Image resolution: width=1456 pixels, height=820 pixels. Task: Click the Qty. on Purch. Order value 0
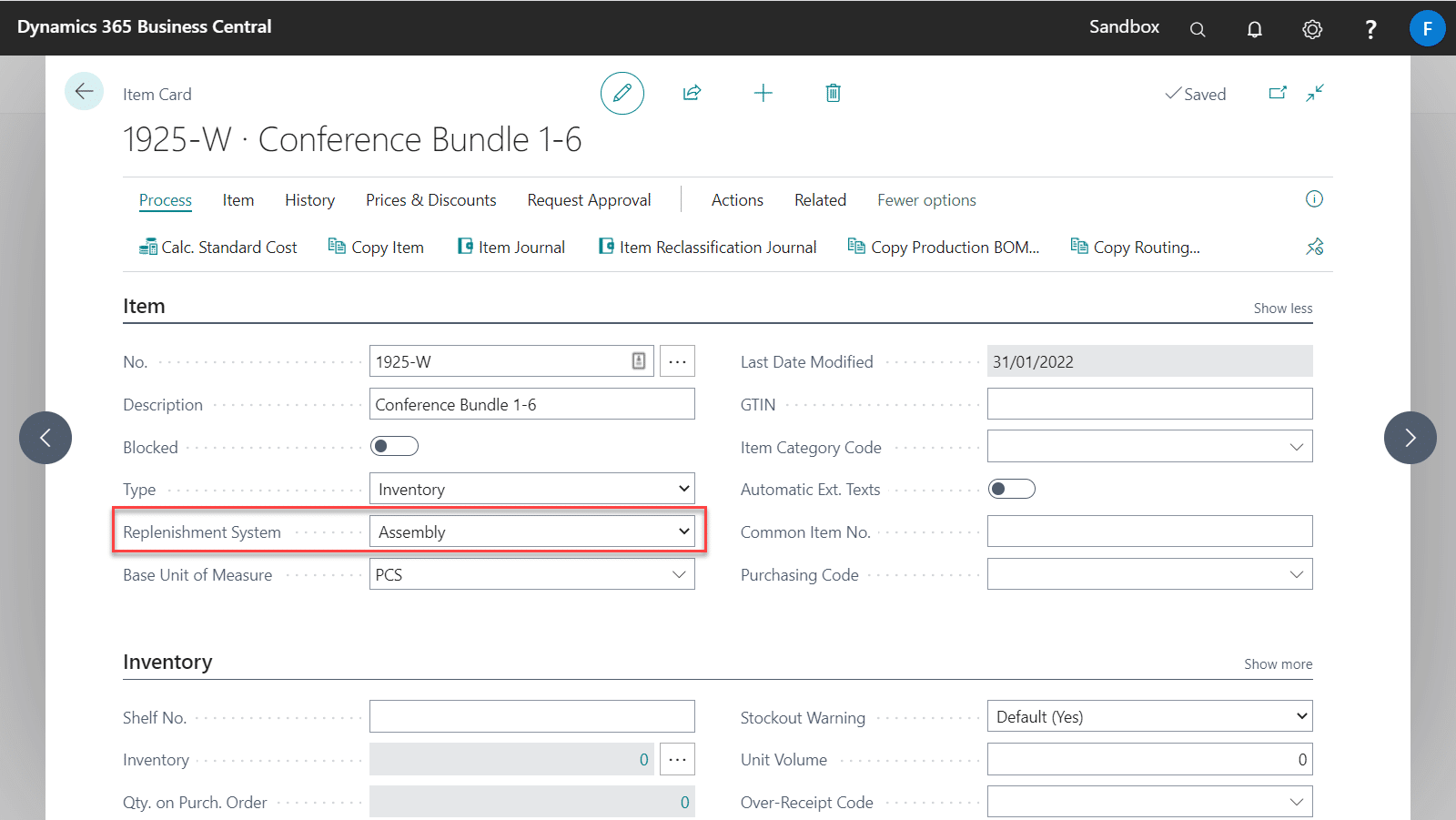[685, 802]
